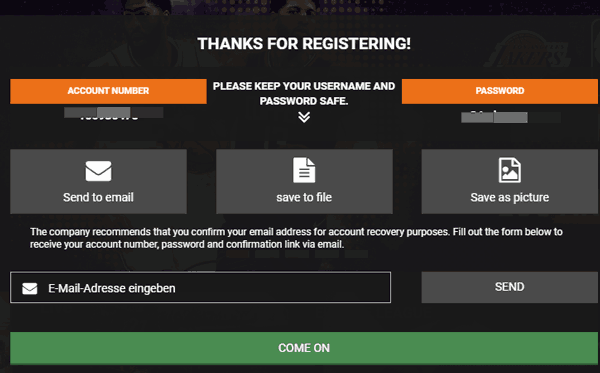
Task: Select the 'Send to email' text label
Action: 98,197
